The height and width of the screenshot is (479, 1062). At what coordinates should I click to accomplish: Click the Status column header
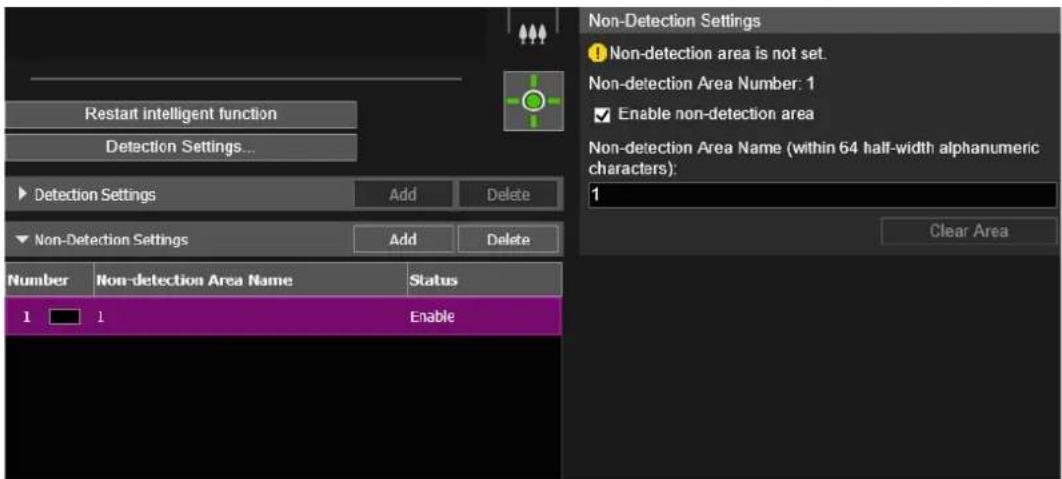pyautogui.click(x=484, y=280)
